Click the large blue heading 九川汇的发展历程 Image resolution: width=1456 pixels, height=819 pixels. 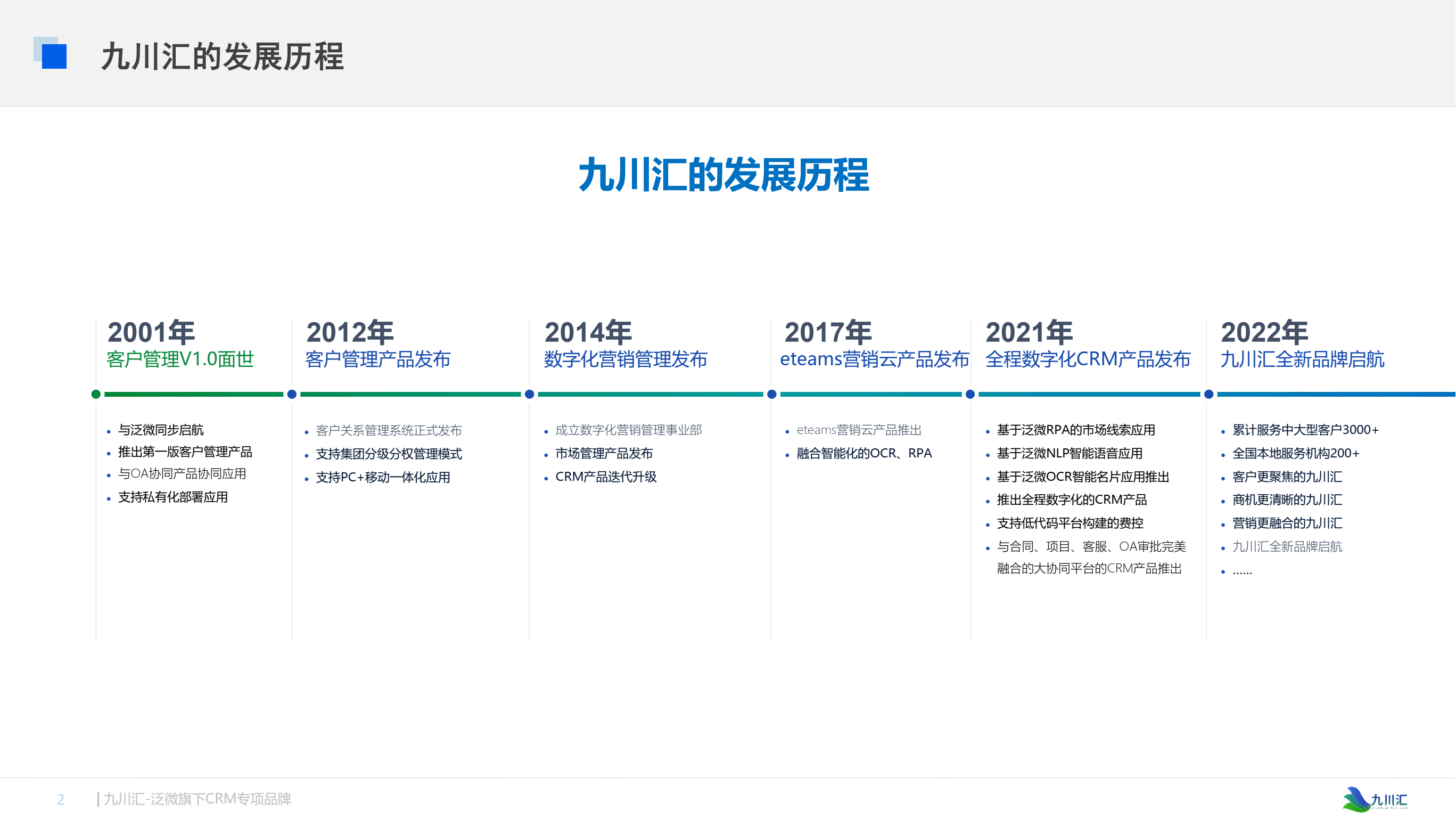(x=724, y=175)
